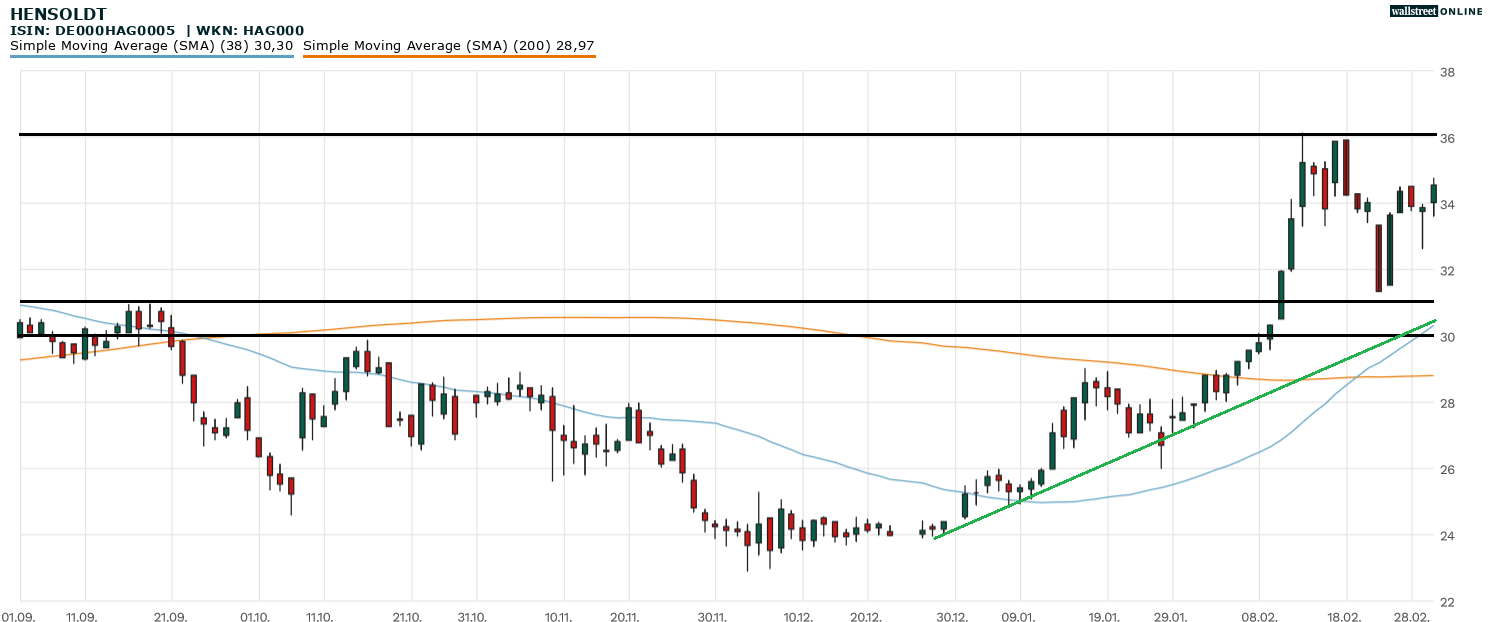Click the green ascending trendline
Image resolution: width=1490 pixels, height=622 pixels.
coord(1180,433)
